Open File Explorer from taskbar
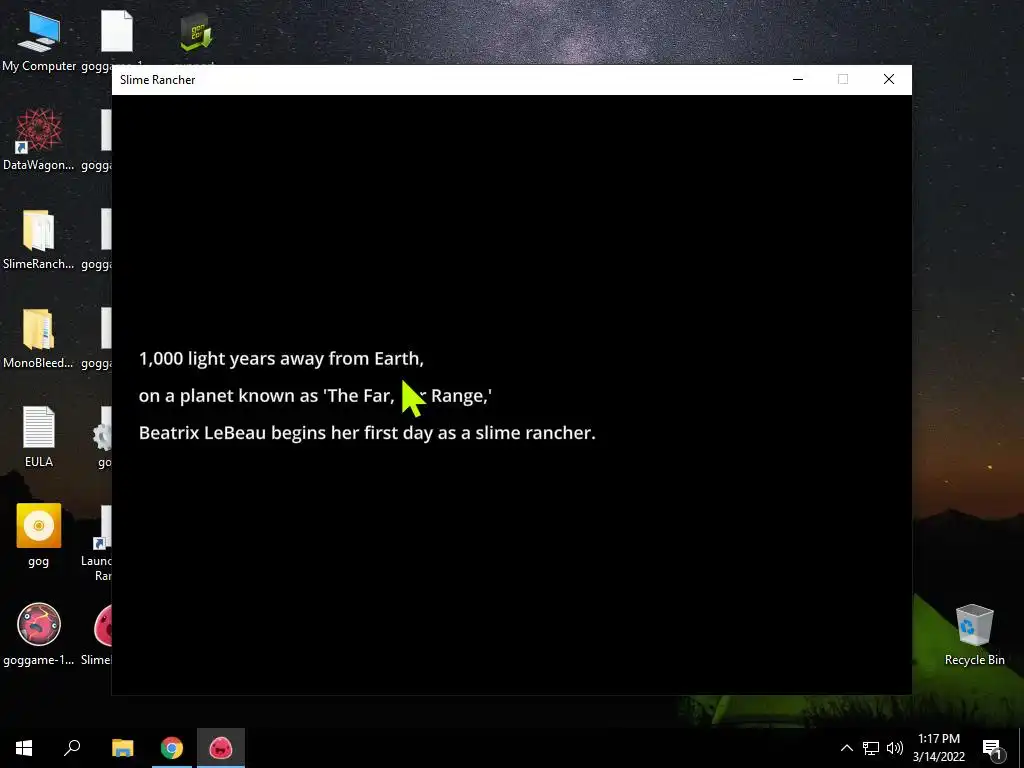This screenshot has width=1024, height=768. (122, 748)
